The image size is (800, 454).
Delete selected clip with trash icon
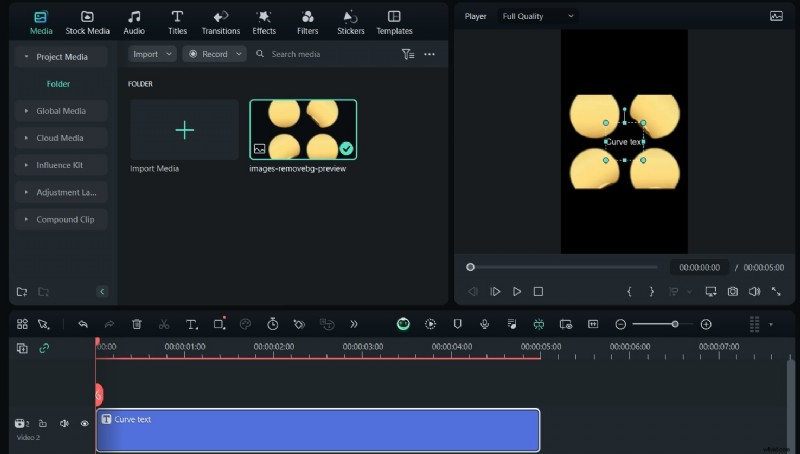[137, 324]
